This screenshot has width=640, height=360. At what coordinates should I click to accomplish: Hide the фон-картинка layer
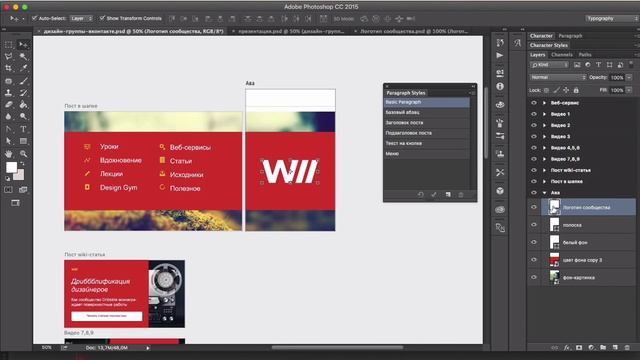pyautogui.click(x=533, y=278)
